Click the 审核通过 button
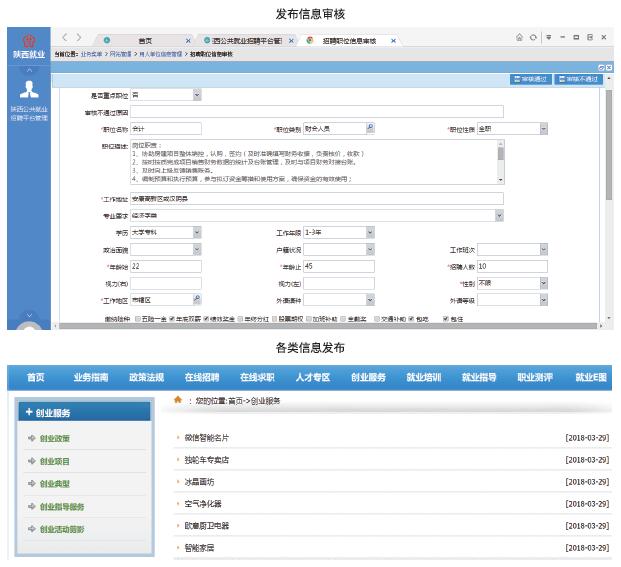Image resolution: width=621 pixels, height=567 pixels. (x=531, y=79)
